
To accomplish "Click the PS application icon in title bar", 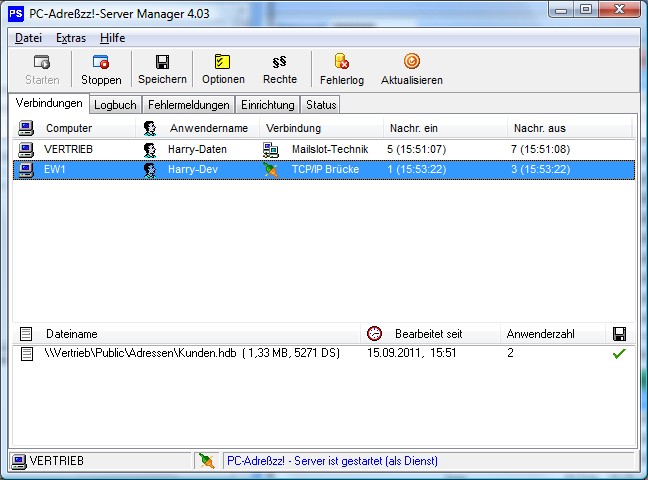I will 16,14.
